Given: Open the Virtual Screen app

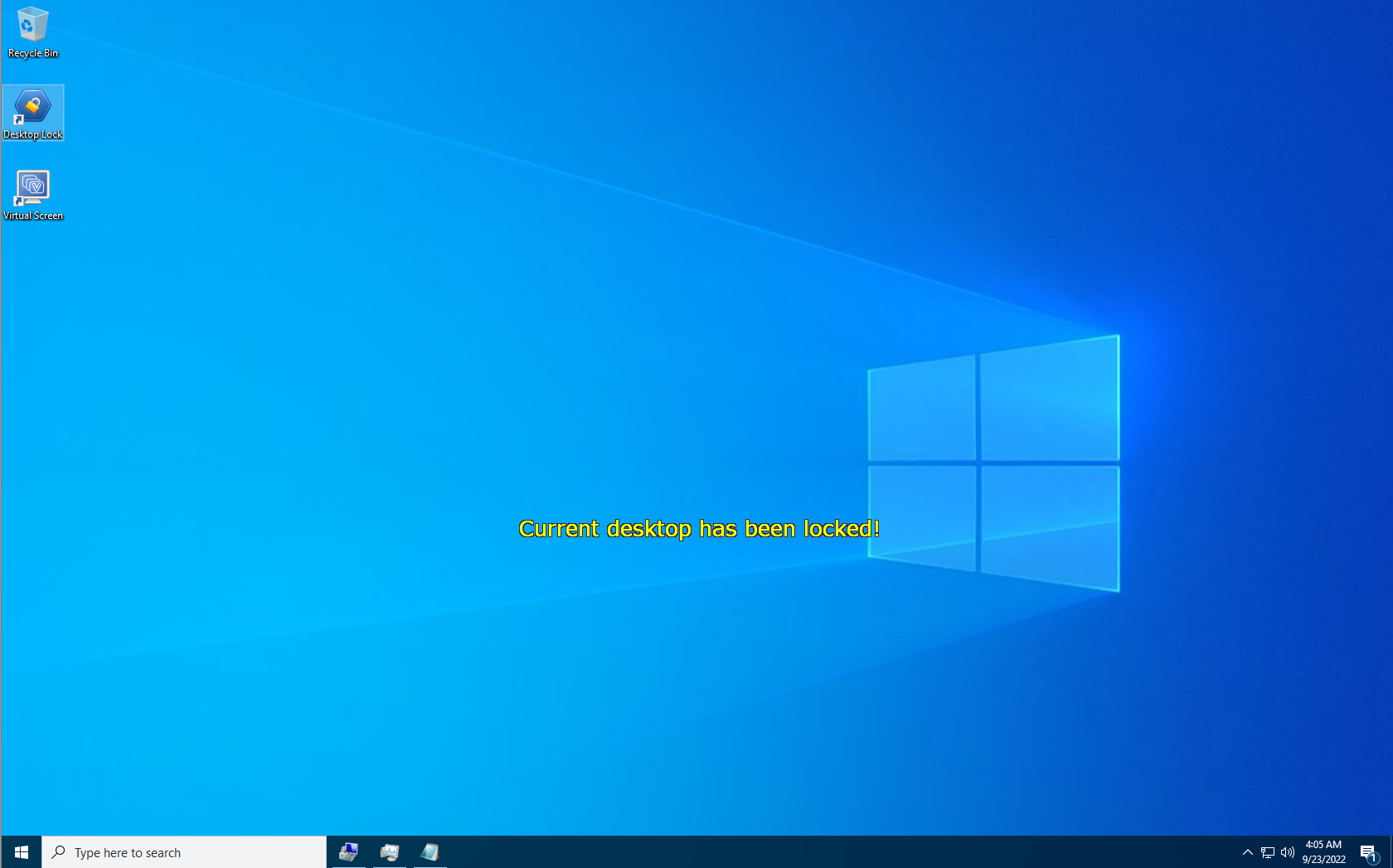Looking at the screenshot, I should [33, 185].
